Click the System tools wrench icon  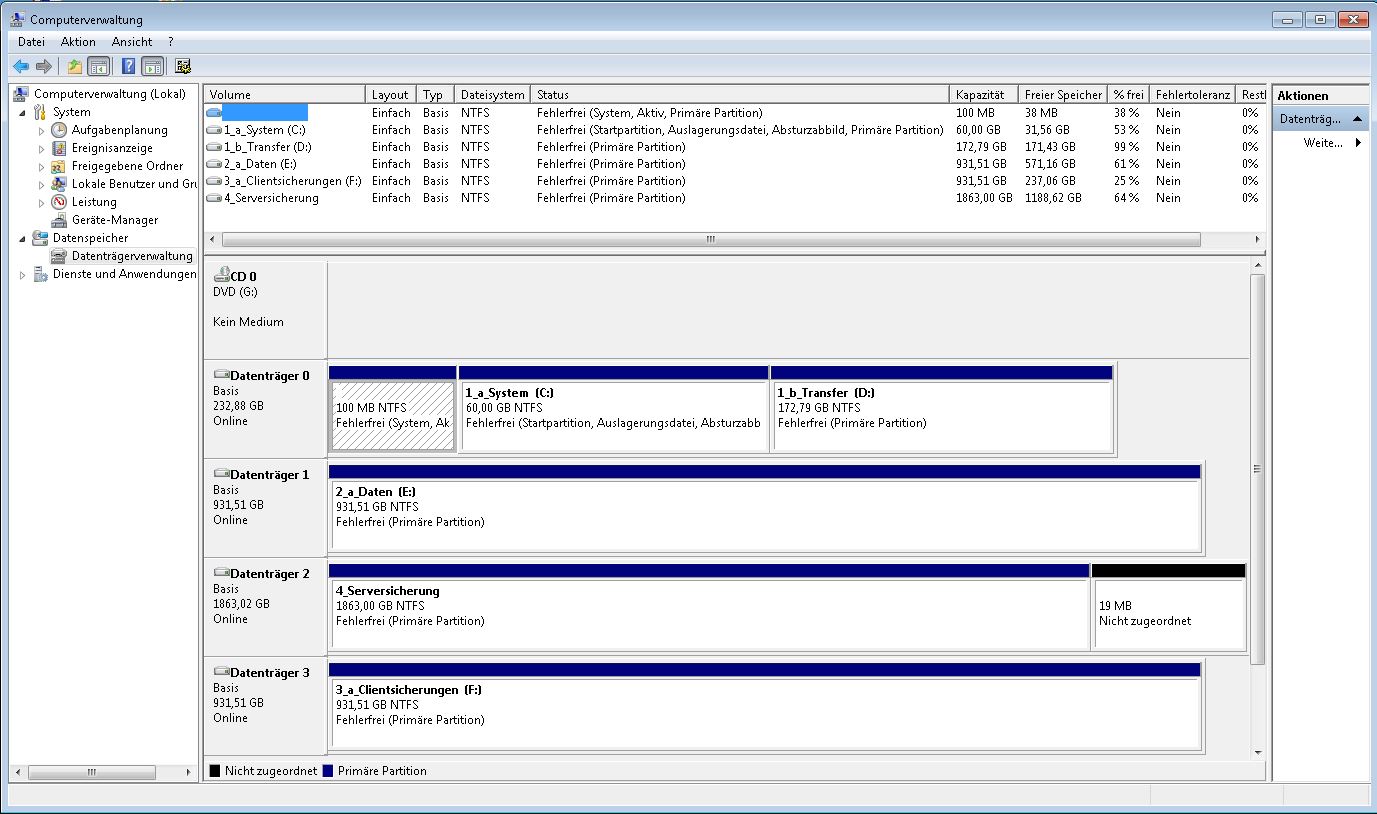(40, 112)
